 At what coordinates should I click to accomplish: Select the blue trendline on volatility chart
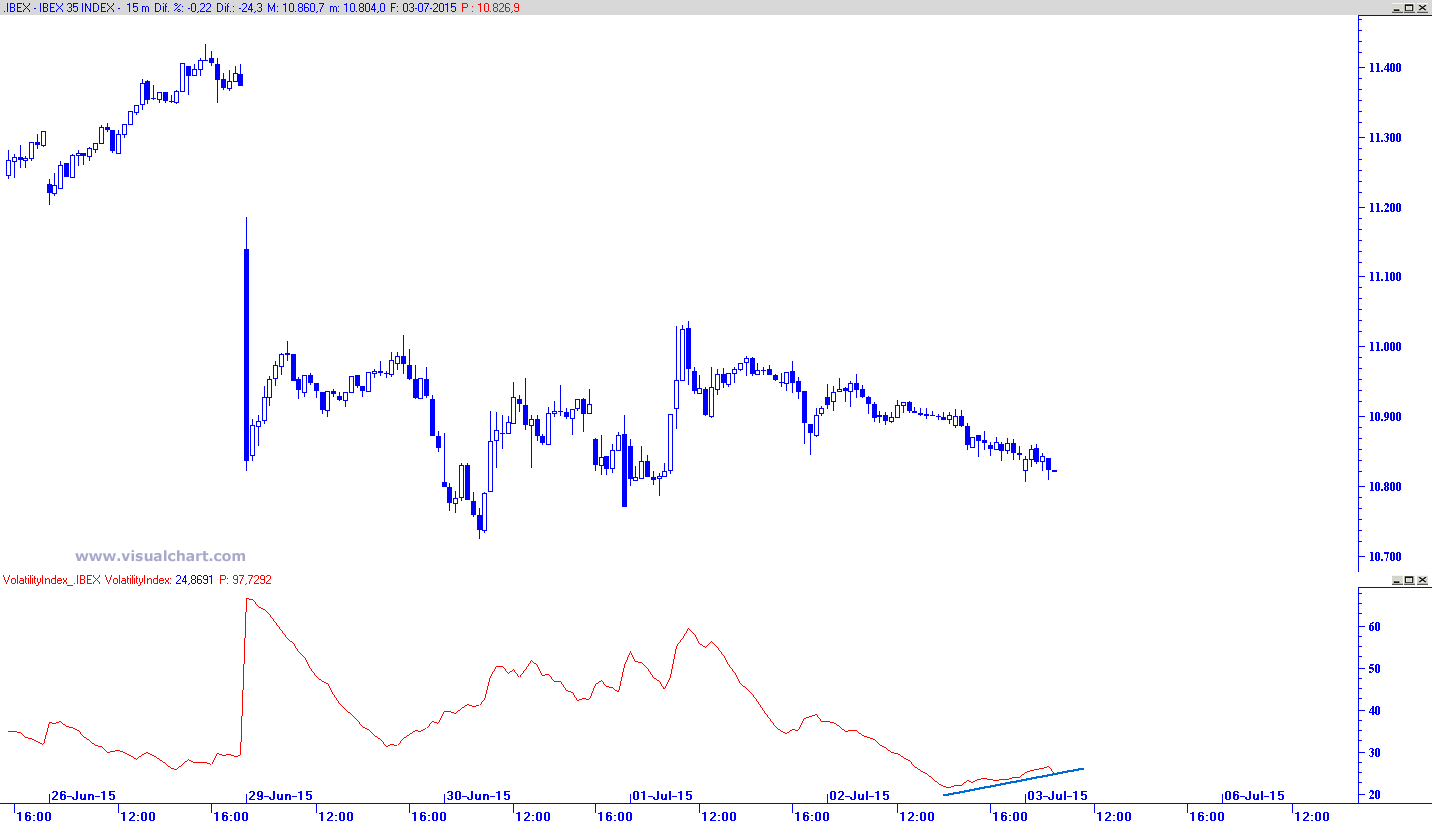pos(1013,782)
